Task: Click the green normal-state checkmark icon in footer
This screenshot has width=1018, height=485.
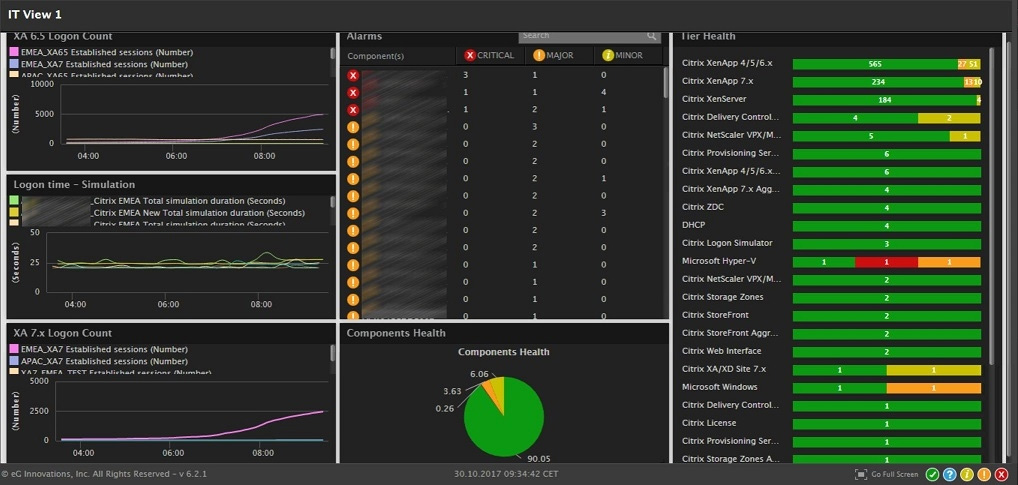Action: 932,475
